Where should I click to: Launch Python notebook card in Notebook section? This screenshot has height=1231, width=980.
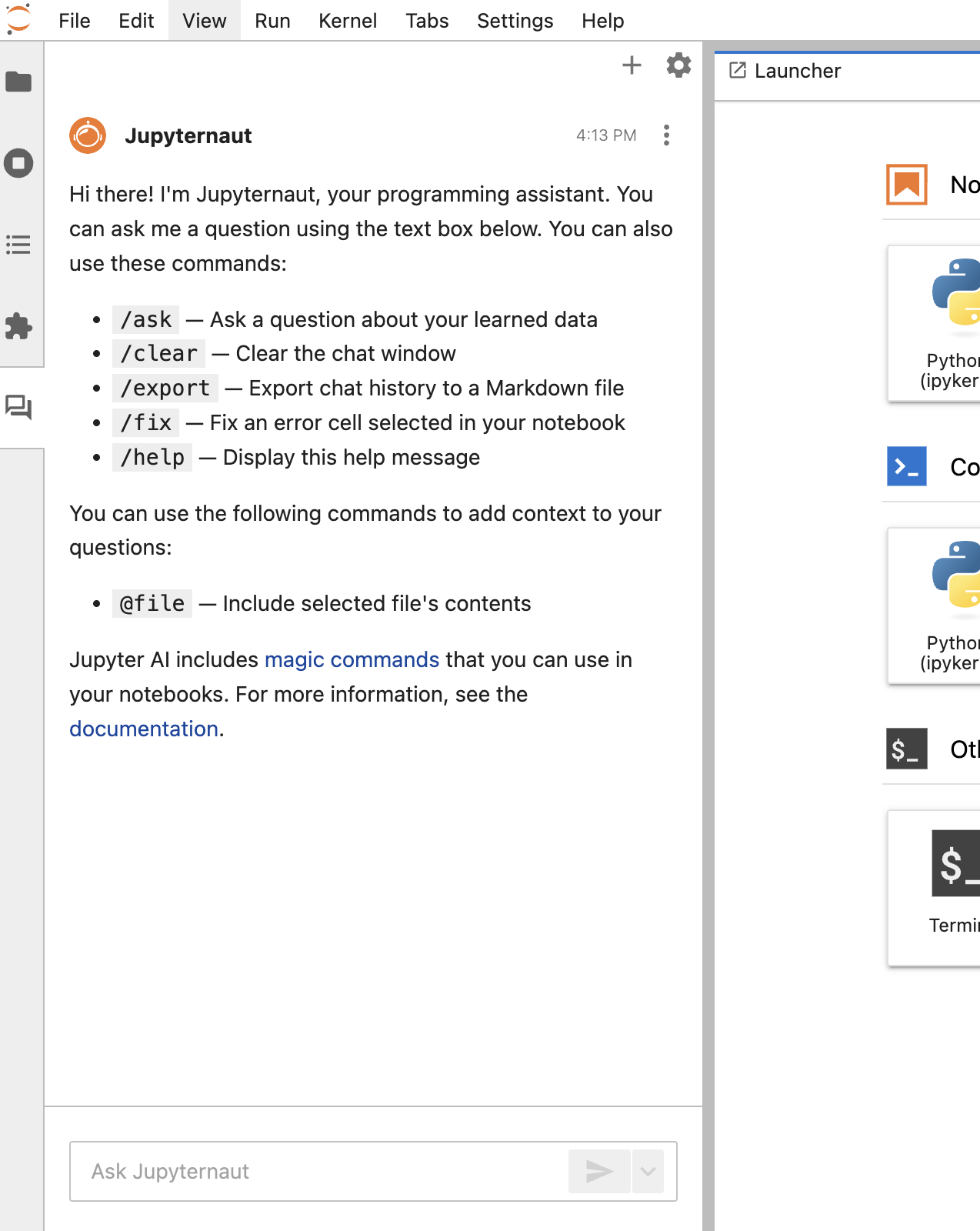point(934,323)
